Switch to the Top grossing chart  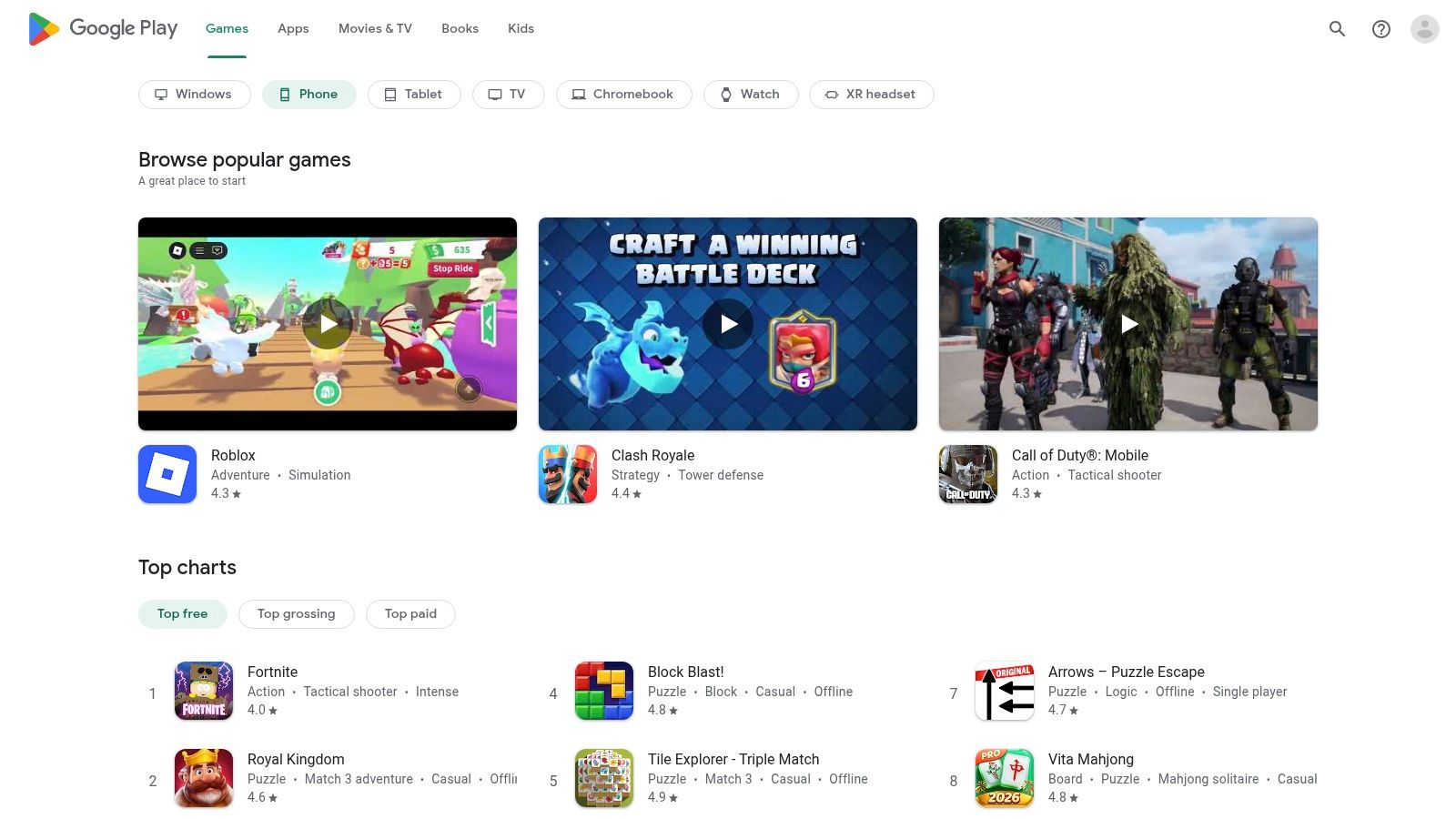[x=296, y=613]
